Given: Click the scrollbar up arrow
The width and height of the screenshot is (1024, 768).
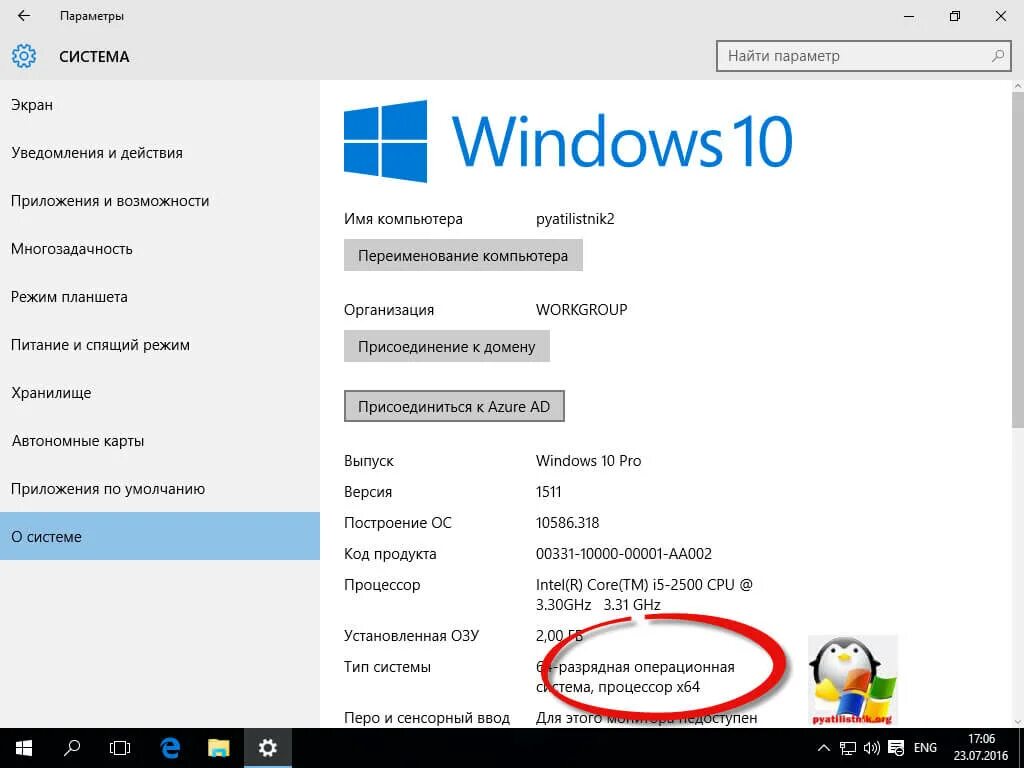Looking at the screenshot, I should pyautogui.click(x=1017, y=86).
